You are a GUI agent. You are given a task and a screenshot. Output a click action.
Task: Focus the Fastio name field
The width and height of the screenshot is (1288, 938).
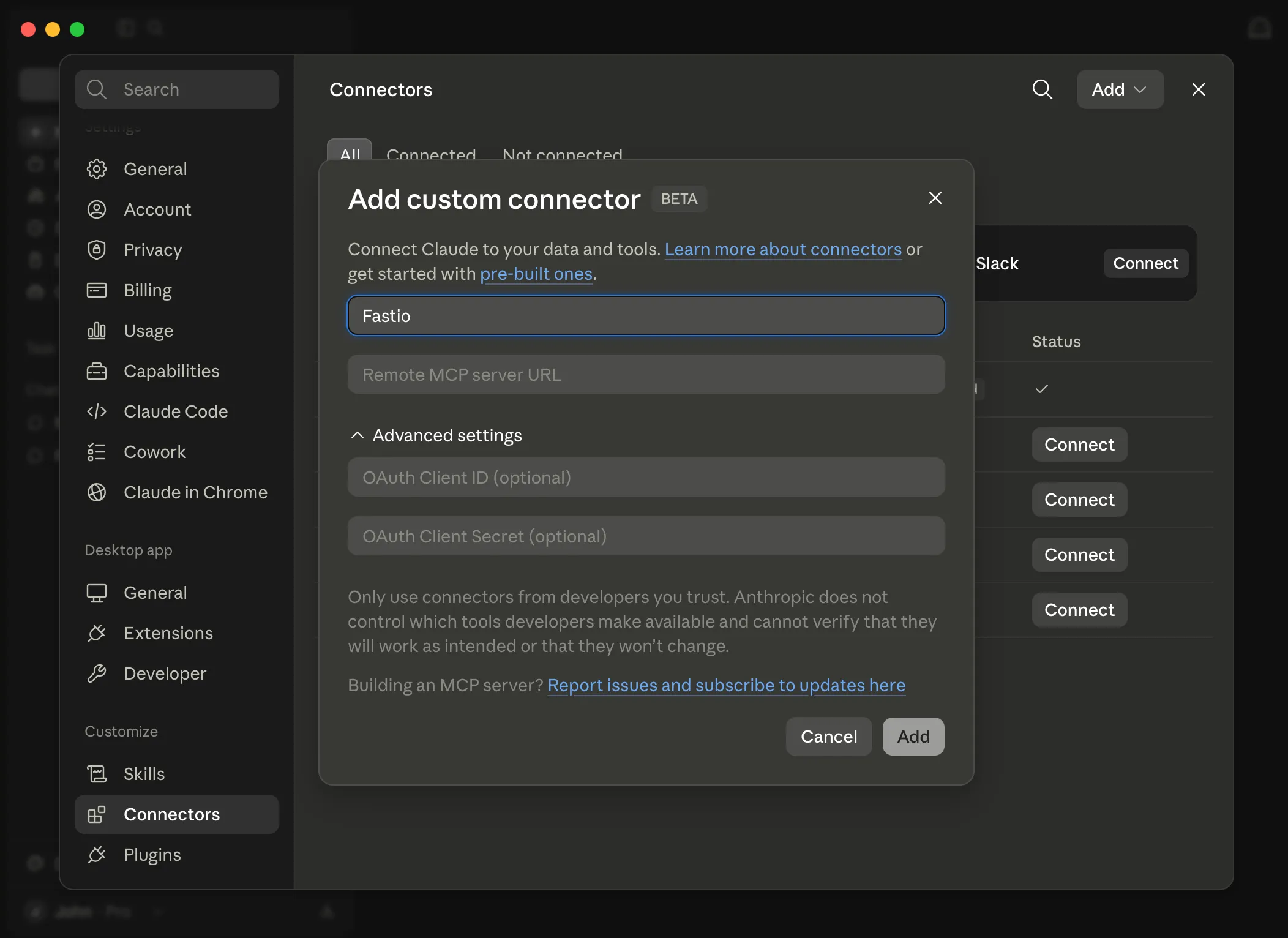(x=646, y=316)
